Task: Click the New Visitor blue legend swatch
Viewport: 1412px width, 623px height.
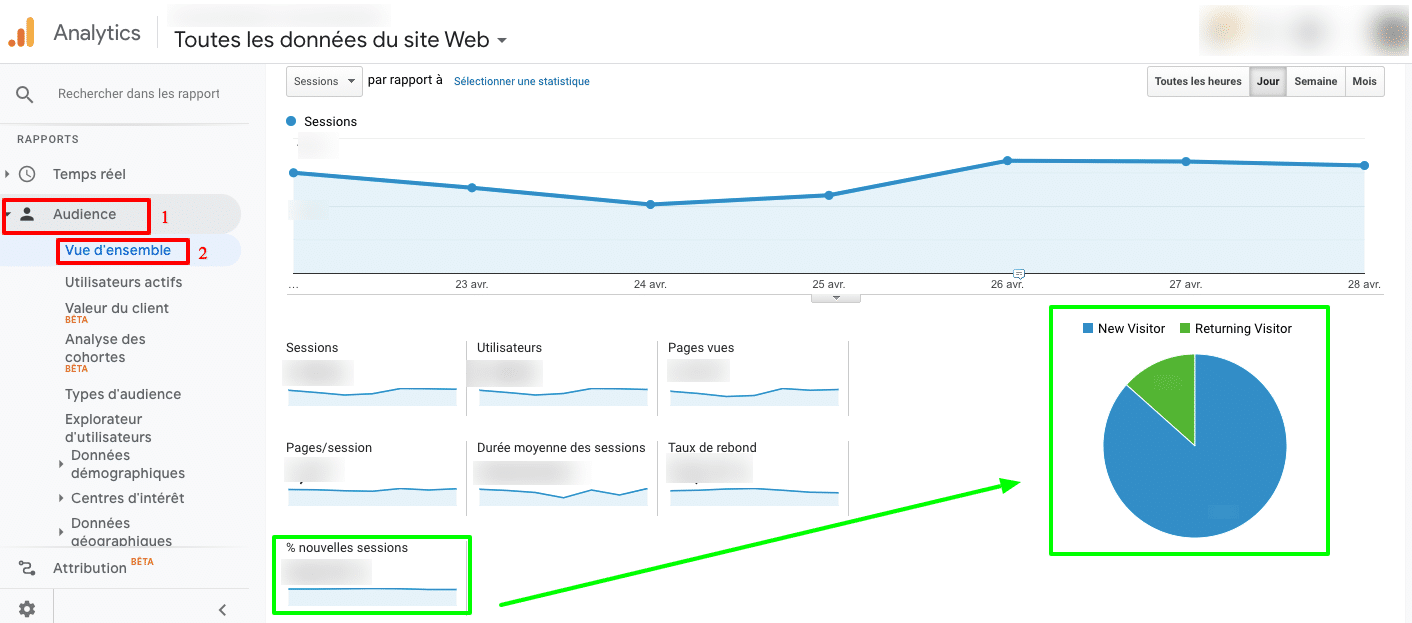Action: [x=1088, y=328]
